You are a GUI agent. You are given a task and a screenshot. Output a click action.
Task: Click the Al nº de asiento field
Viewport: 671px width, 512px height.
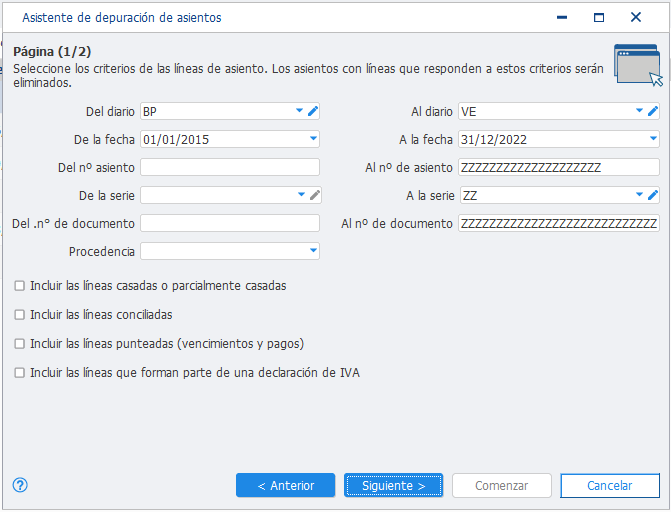click(559, 167)
